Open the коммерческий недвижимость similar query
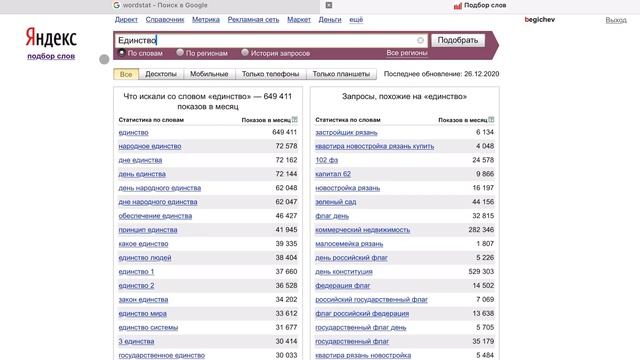 point(362,230)
